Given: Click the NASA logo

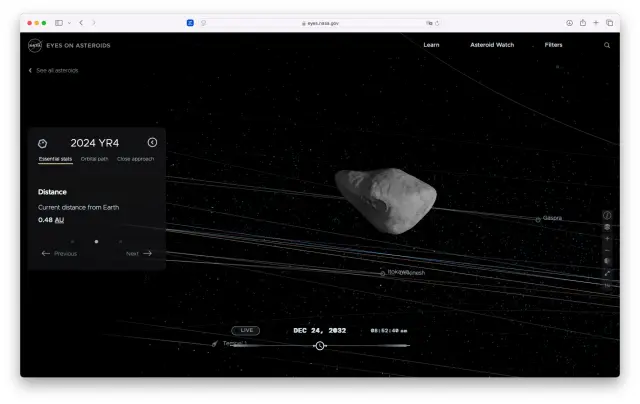Looking at the screenshot, I should [x=34, y=45].
